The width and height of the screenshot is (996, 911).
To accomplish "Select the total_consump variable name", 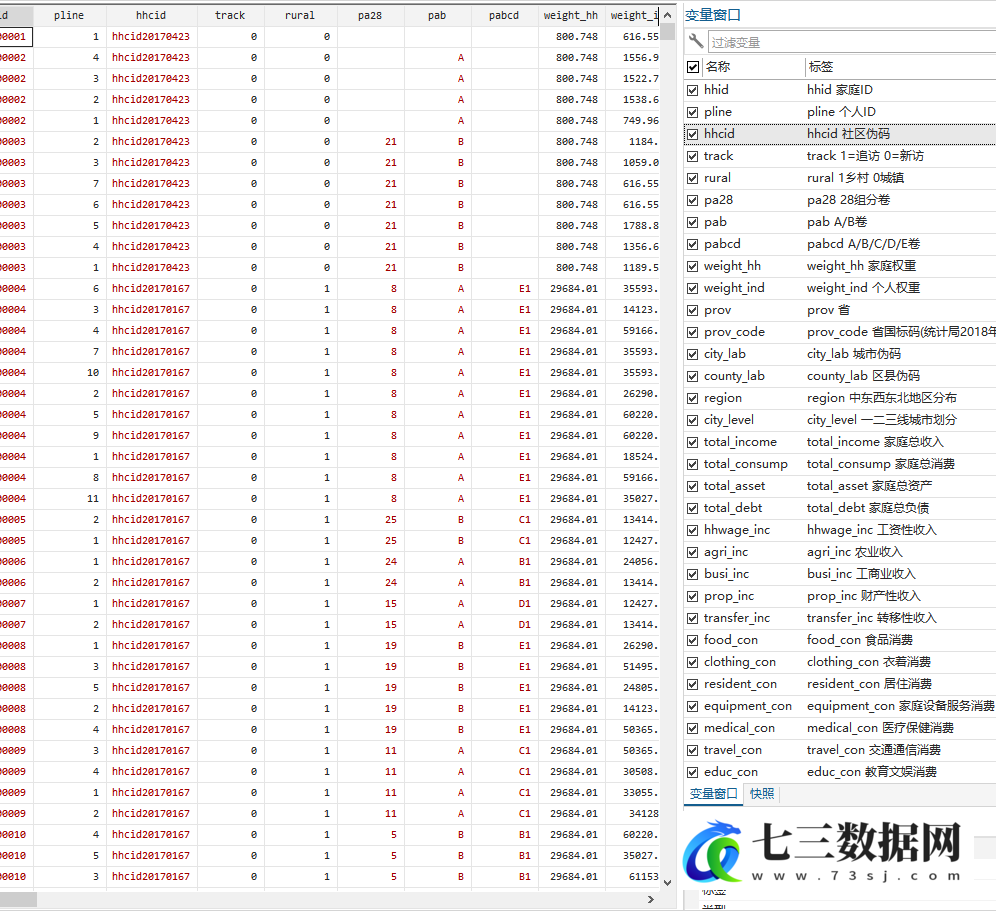I will point(746,464).
